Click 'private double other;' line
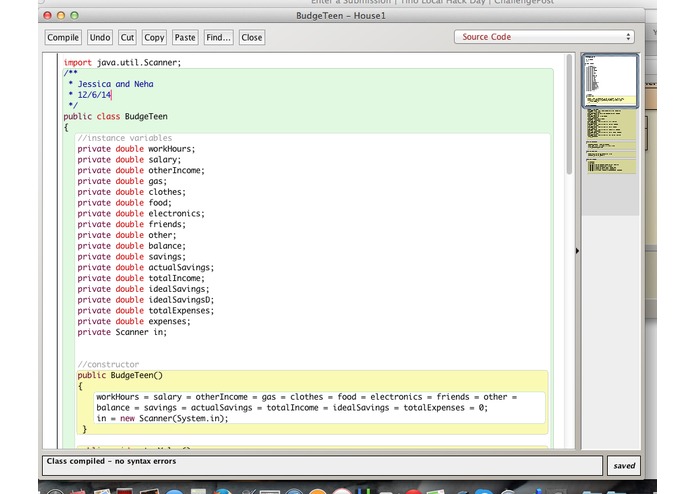Viewport: 695px width, 494px height. pyautogui.click(x=127, y=235)
